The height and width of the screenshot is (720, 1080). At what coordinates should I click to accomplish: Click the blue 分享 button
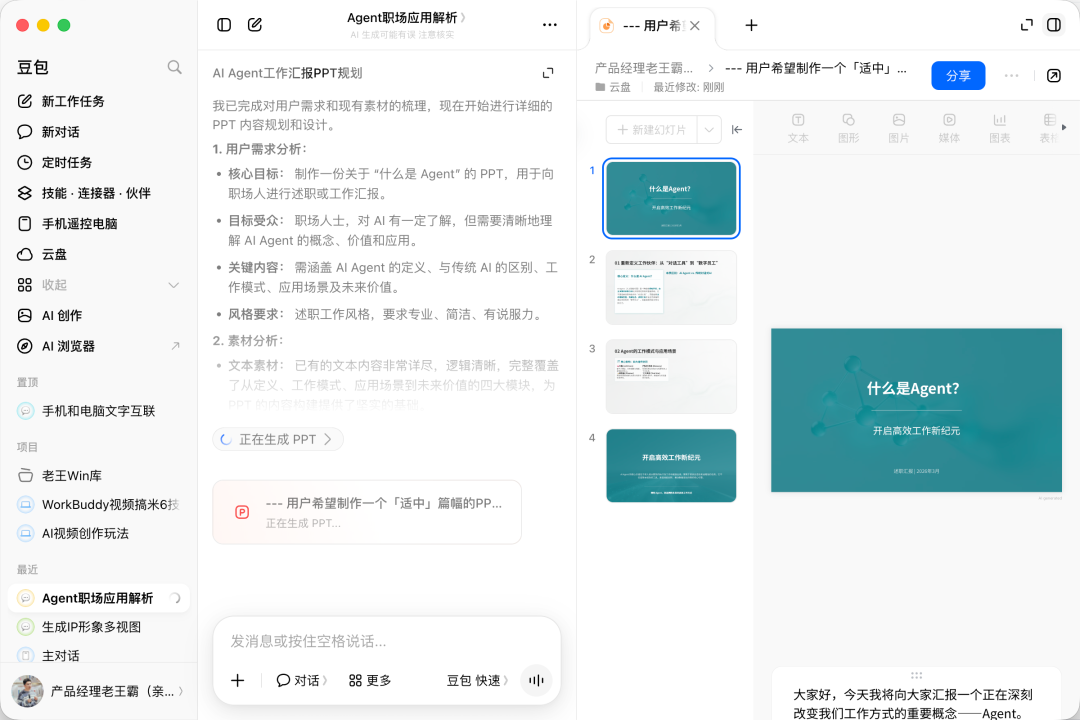coord(958,76)
